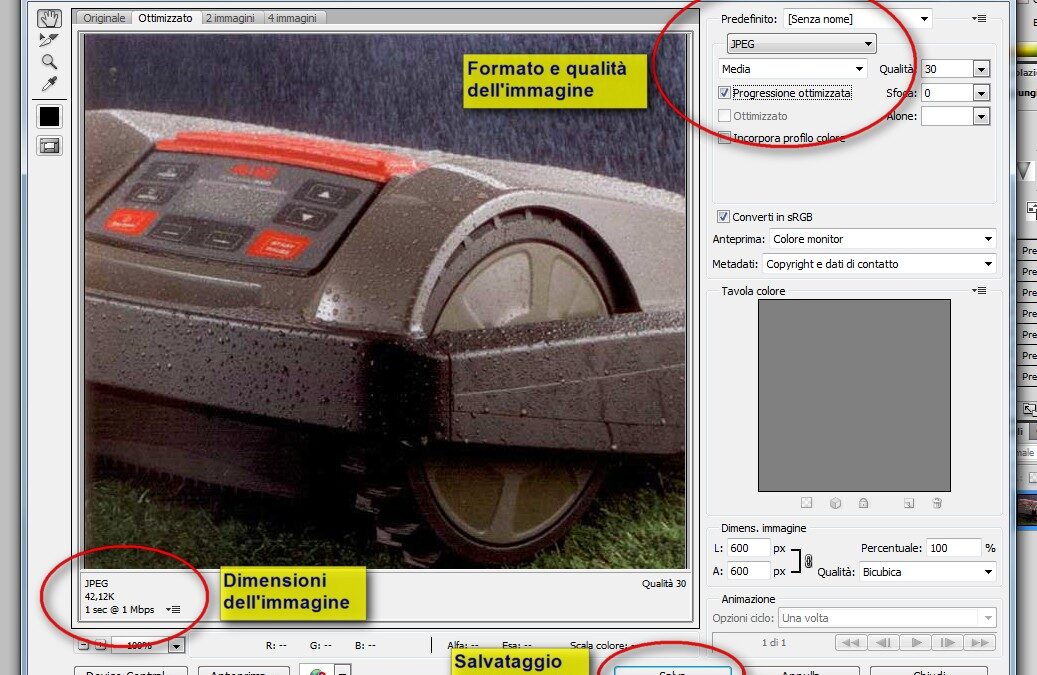This screenshot has height=675, width=1037.
Task: Go to next animation frame
Action: click(947, 643)
